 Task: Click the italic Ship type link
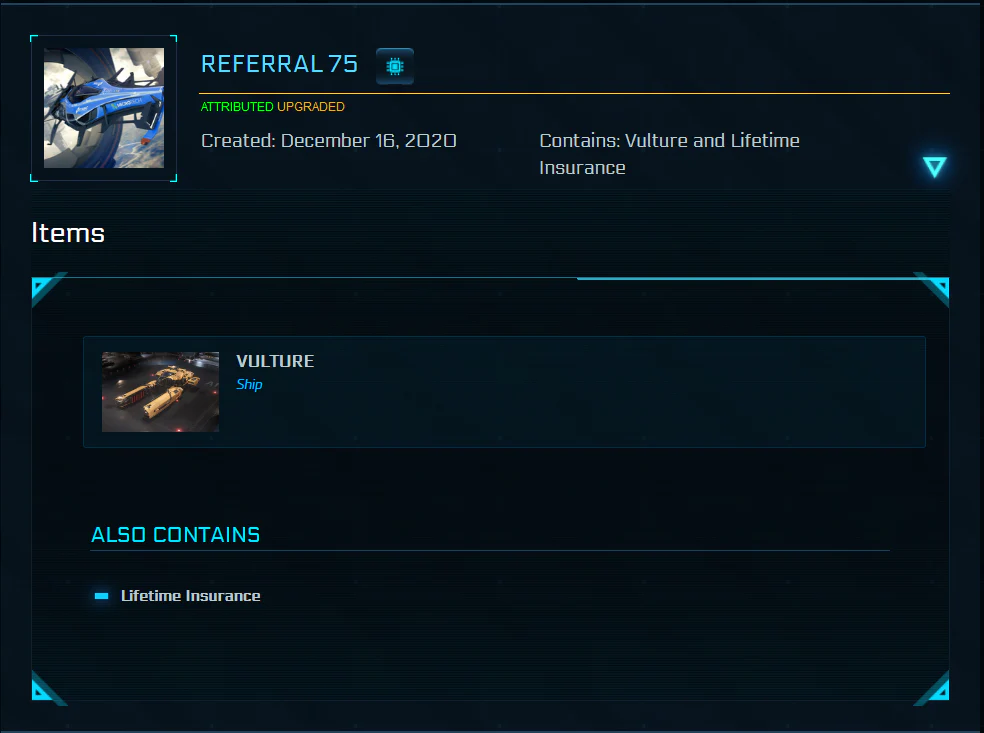(249, 384)
